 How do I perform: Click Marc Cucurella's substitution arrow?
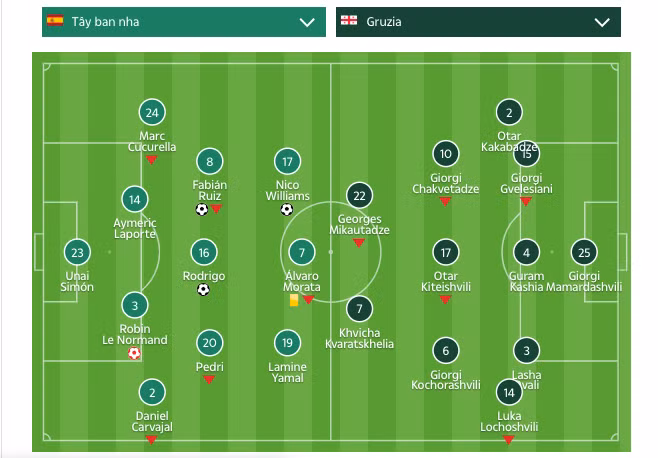coord(151,159)
